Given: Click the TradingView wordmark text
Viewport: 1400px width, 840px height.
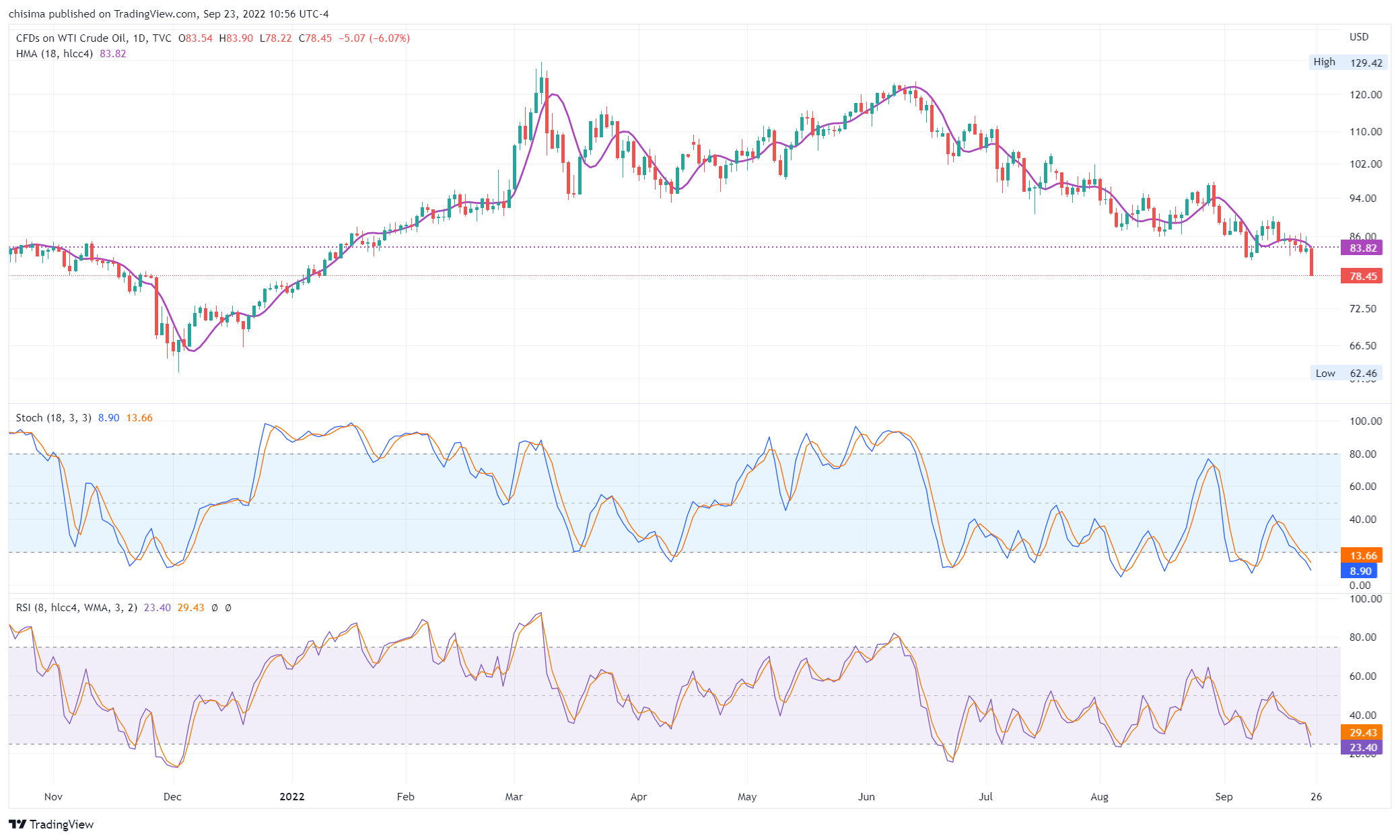Looking at the screenshot, I should click(61, 825).
